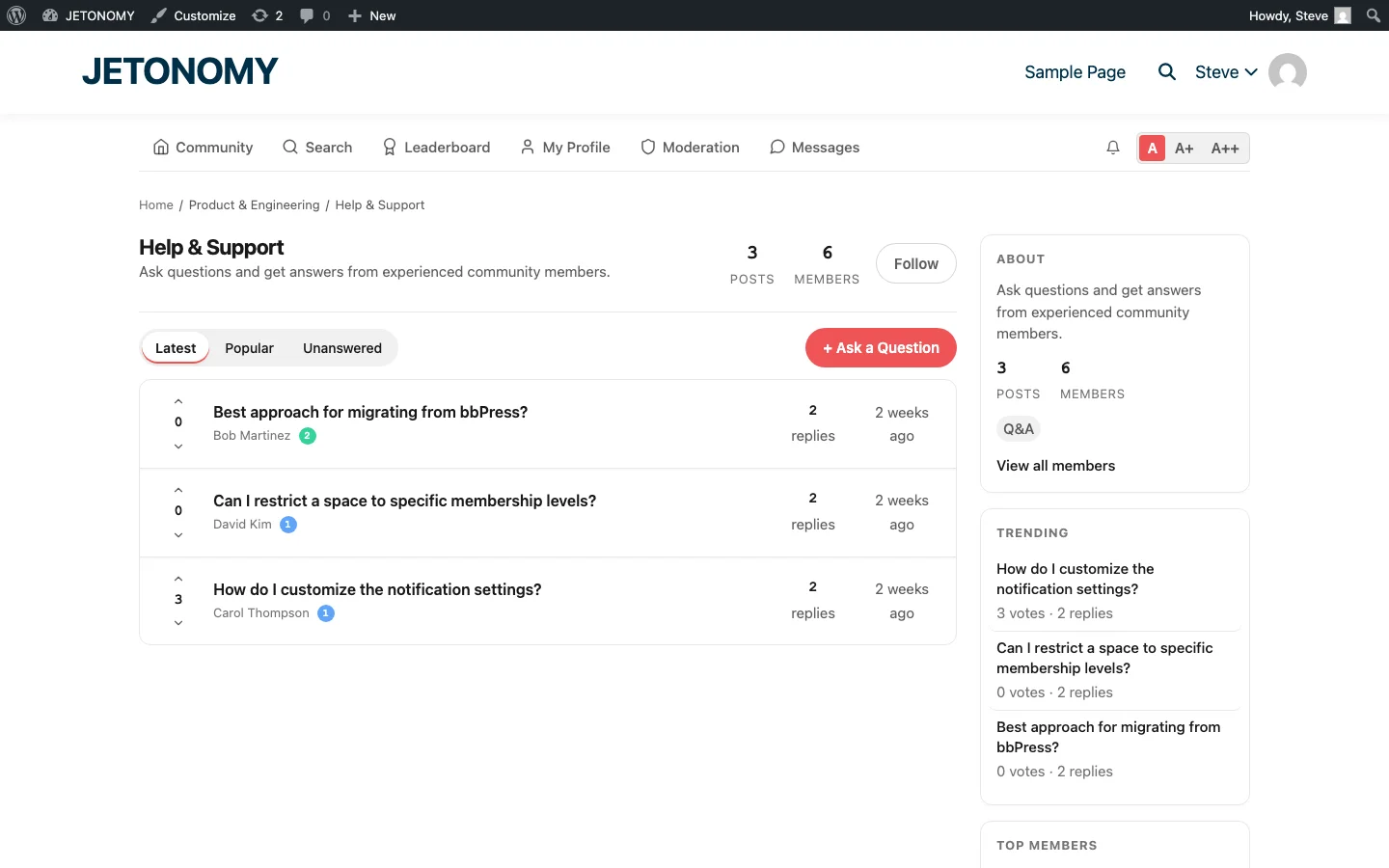Upvote the notification settings question
The height and width of the screenshot is (868, 1389).
pos(177,577)
